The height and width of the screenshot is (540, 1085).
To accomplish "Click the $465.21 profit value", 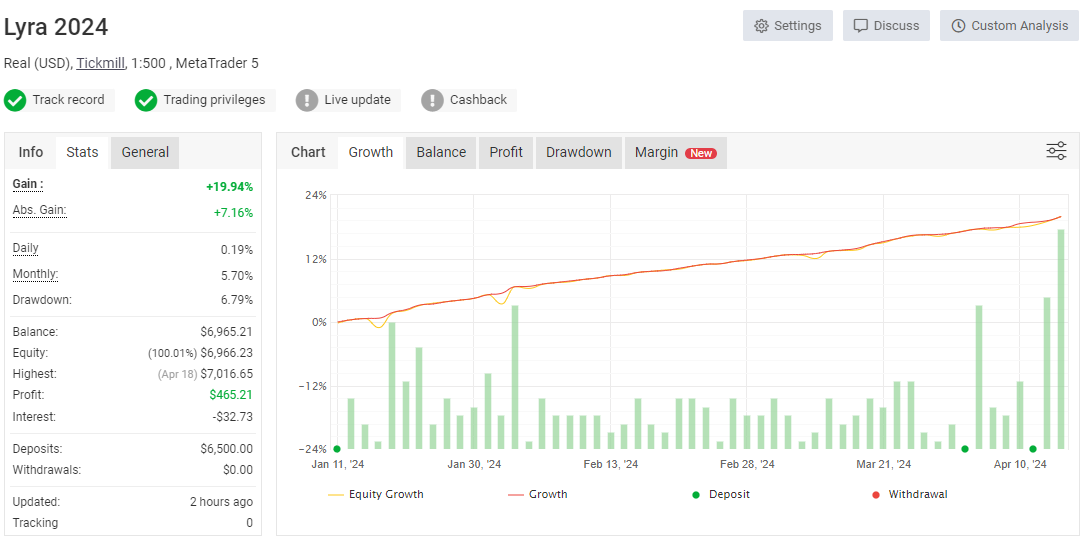I will point(232,395).
